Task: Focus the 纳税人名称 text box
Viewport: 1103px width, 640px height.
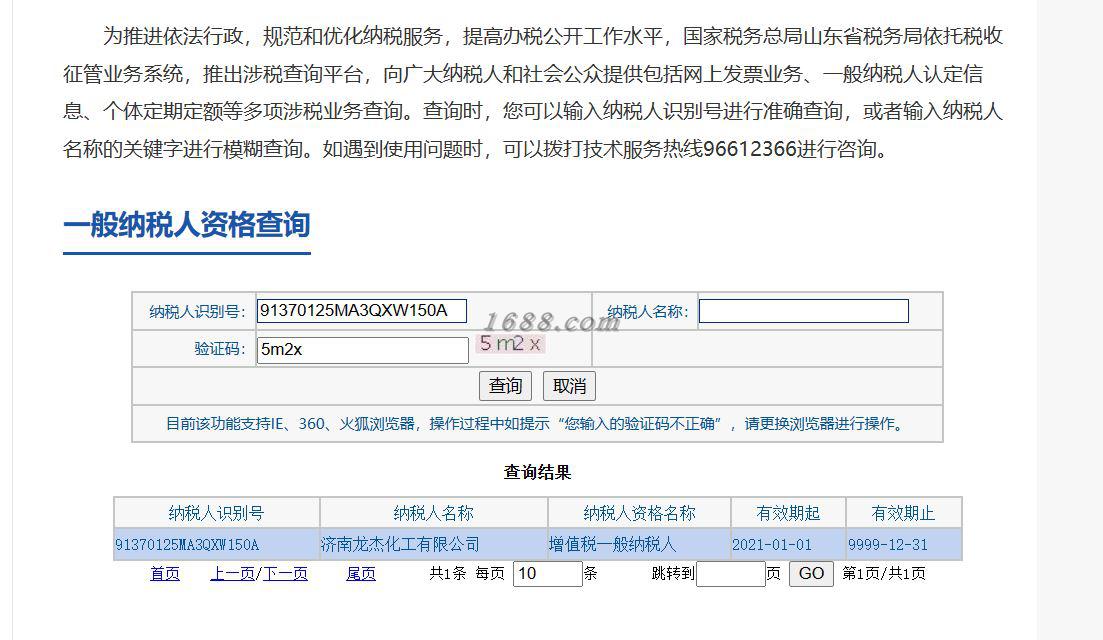Action: coord(803,312)
